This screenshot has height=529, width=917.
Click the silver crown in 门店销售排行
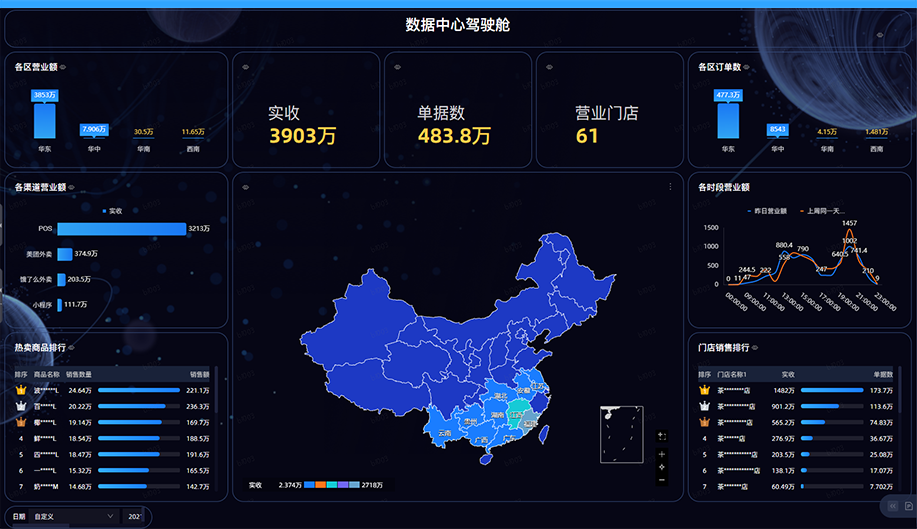tap(704, 406)
